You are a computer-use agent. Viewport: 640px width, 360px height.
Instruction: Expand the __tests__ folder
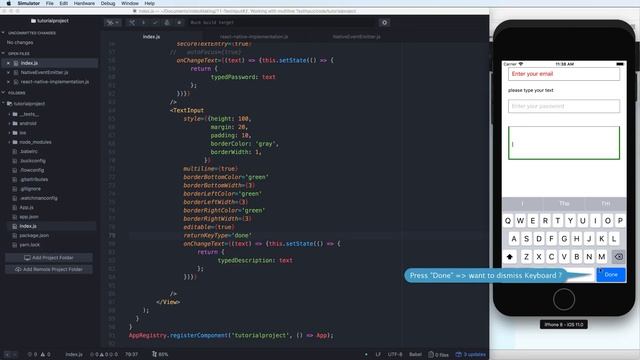click(9, 114)
